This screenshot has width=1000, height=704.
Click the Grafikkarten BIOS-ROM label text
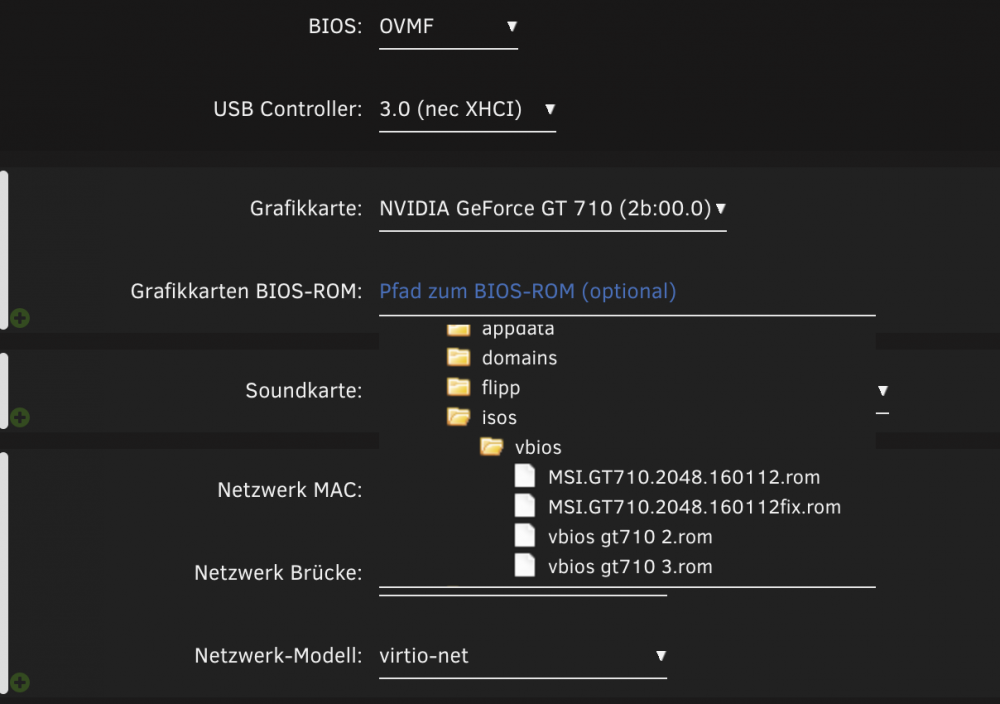246,291
